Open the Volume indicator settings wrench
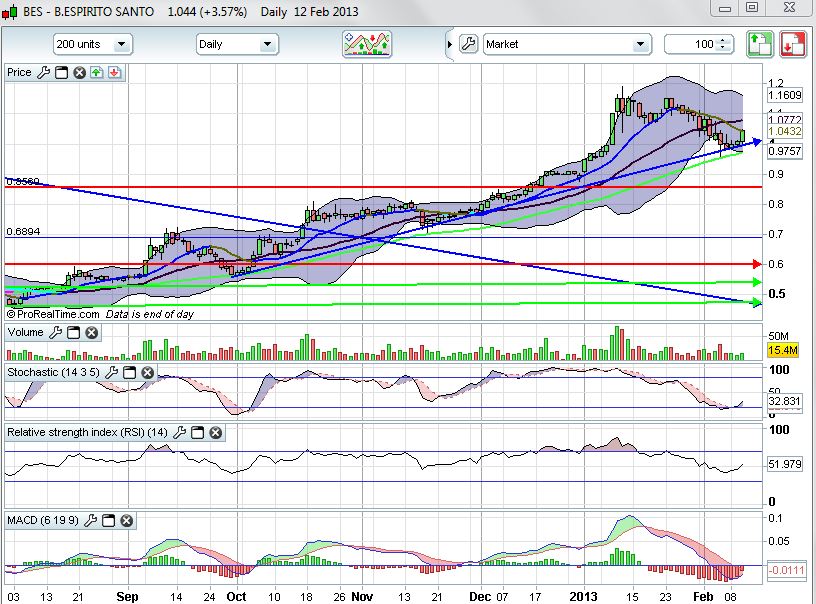This screenshot has height=604, width=816. click(56, 332)
